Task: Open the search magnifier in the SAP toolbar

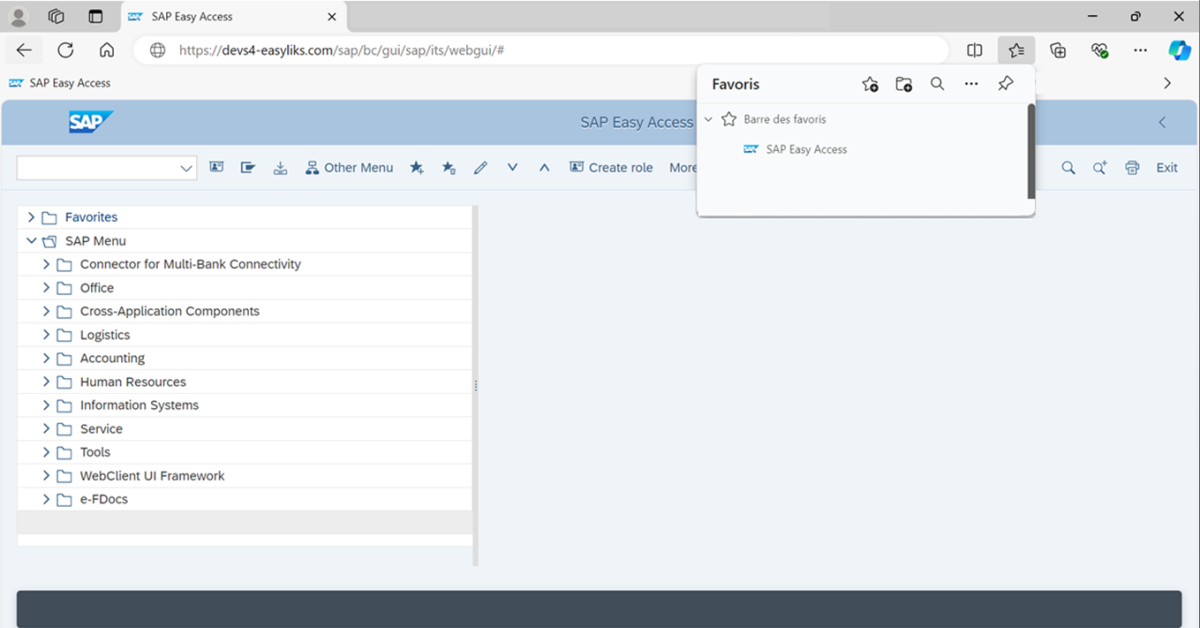Action: click(1067, 167)
